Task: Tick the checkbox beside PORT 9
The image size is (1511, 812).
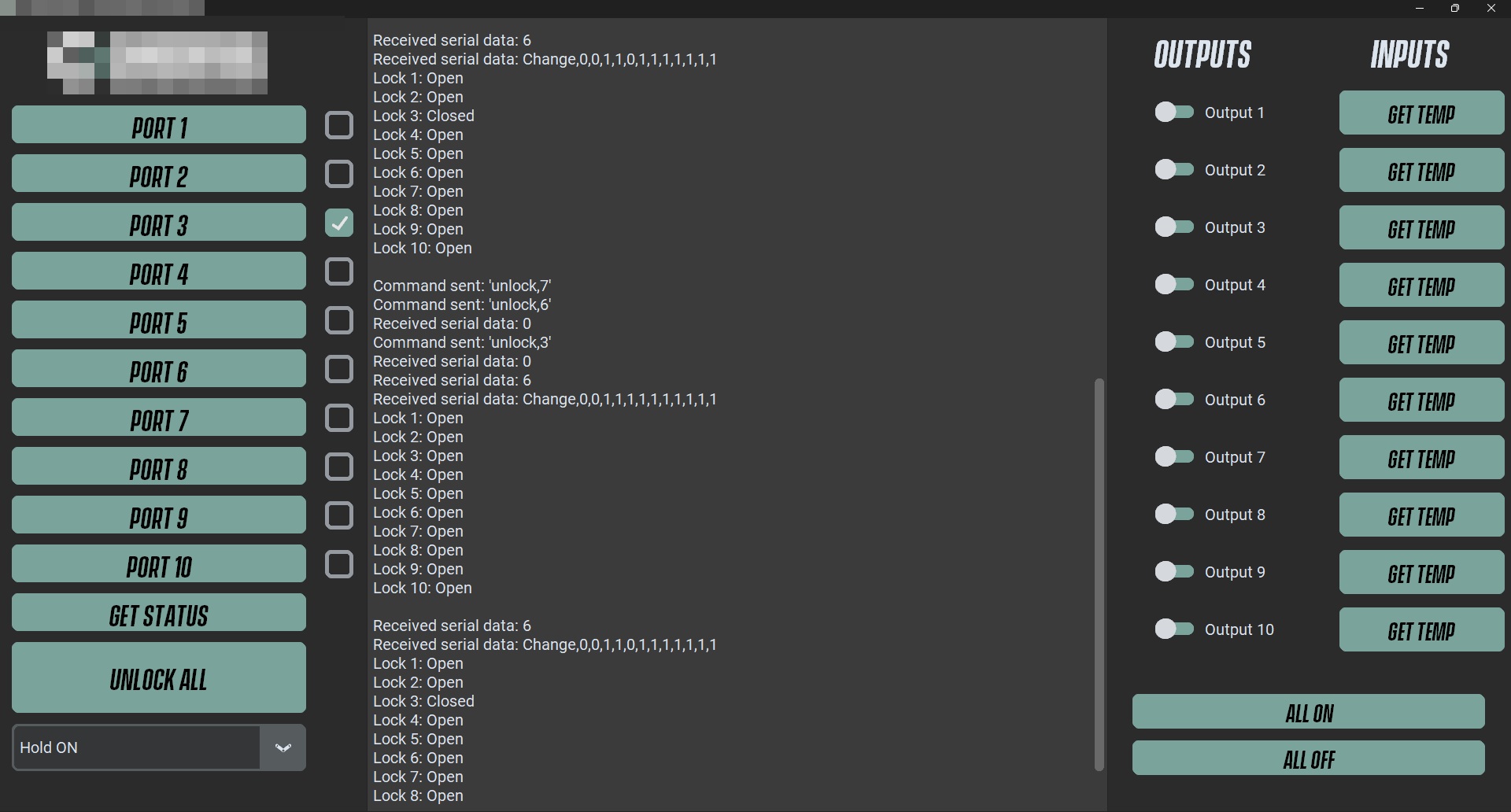Action: click(x=339, y=515)
